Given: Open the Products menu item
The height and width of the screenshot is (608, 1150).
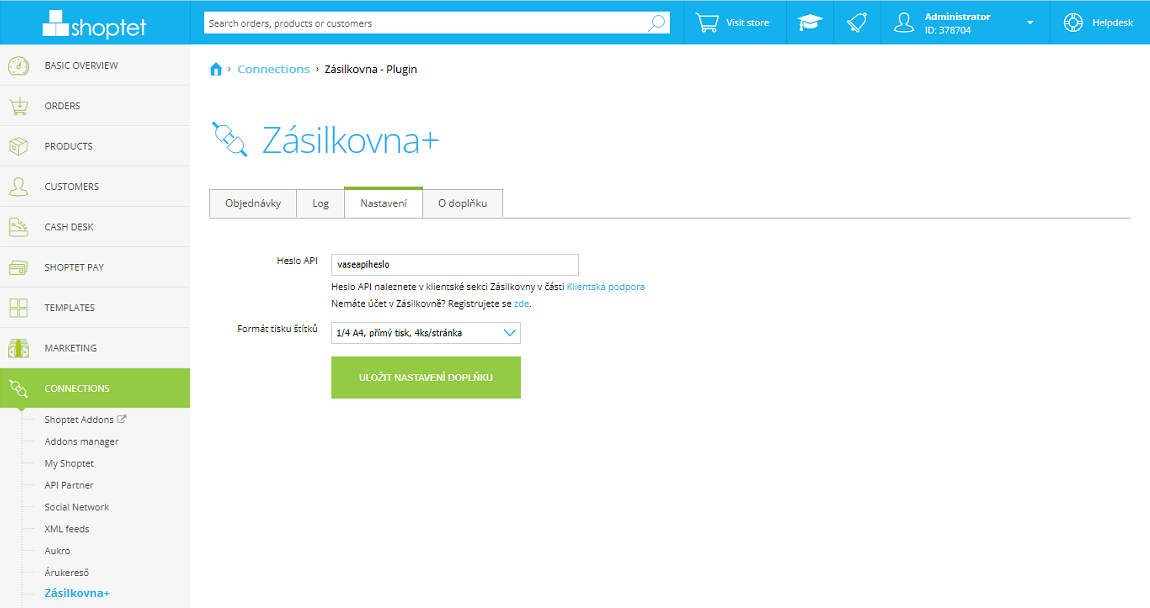Looking at the screenshot, I should pos(95,146).
